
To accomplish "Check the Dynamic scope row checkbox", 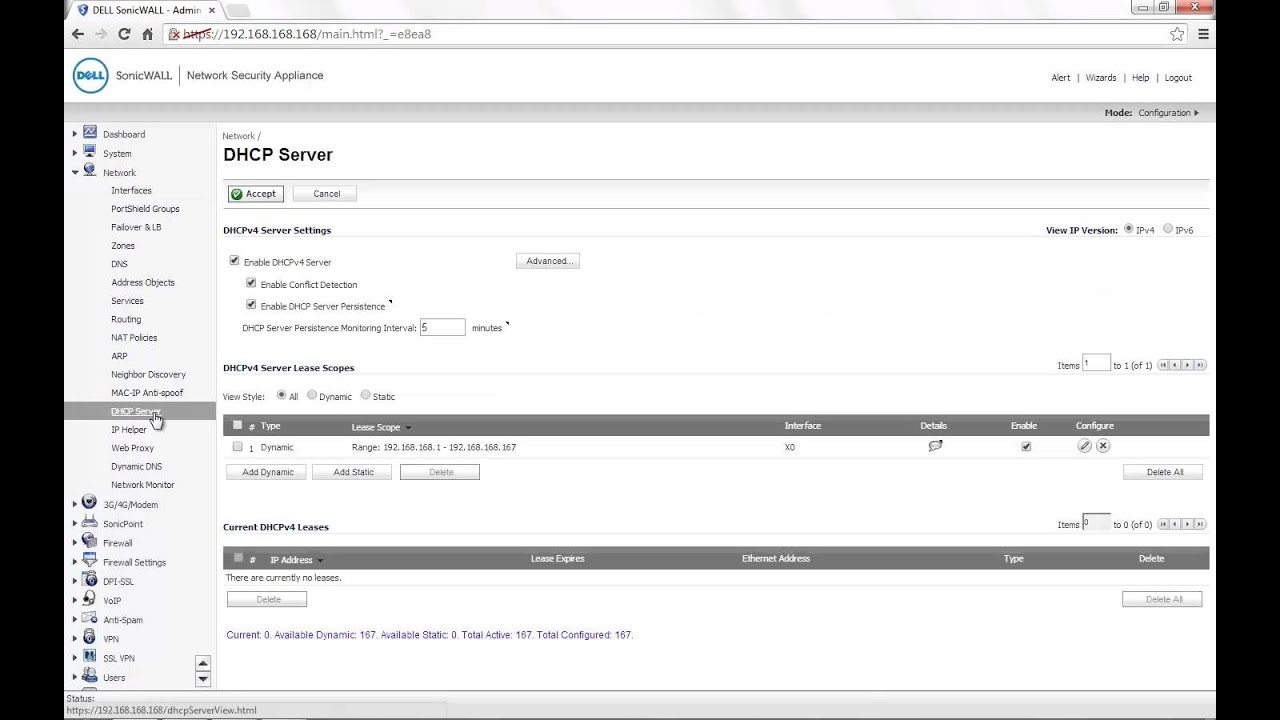I will 238,447.
